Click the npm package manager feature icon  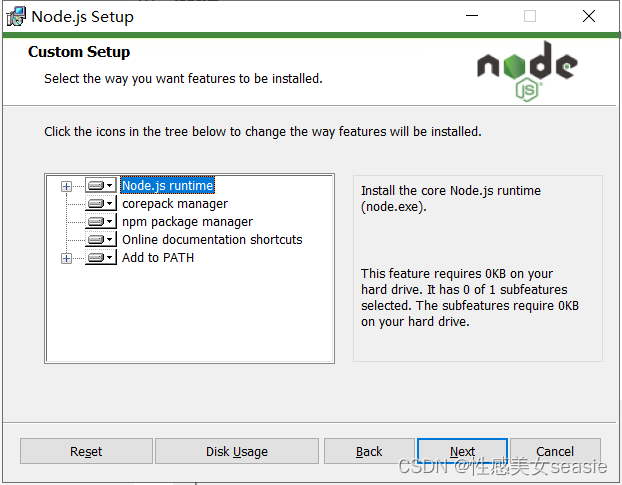coord(100,222)
